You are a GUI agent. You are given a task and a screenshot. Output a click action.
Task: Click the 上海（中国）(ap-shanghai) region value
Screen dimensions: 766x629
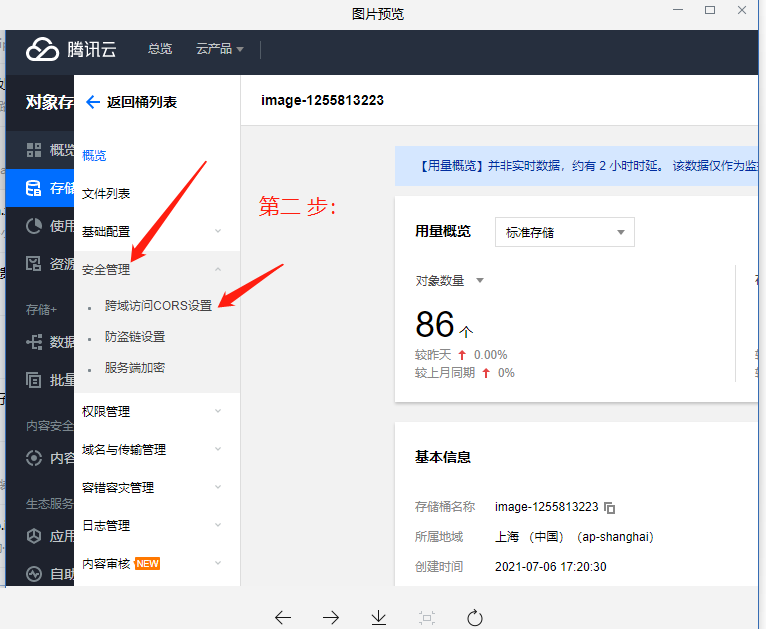click(x=574, y=537)
